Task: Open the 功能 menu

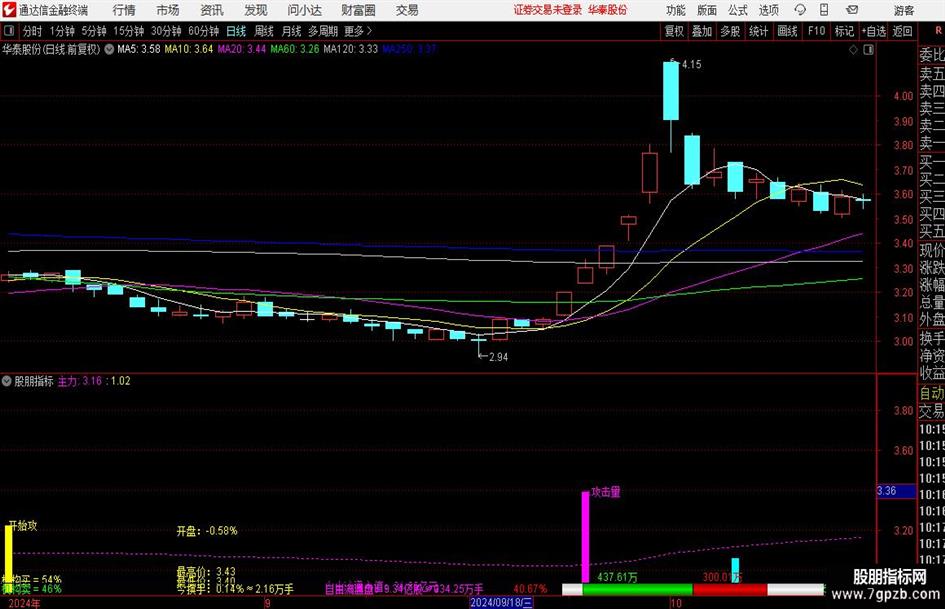Action: pos(676,10)
